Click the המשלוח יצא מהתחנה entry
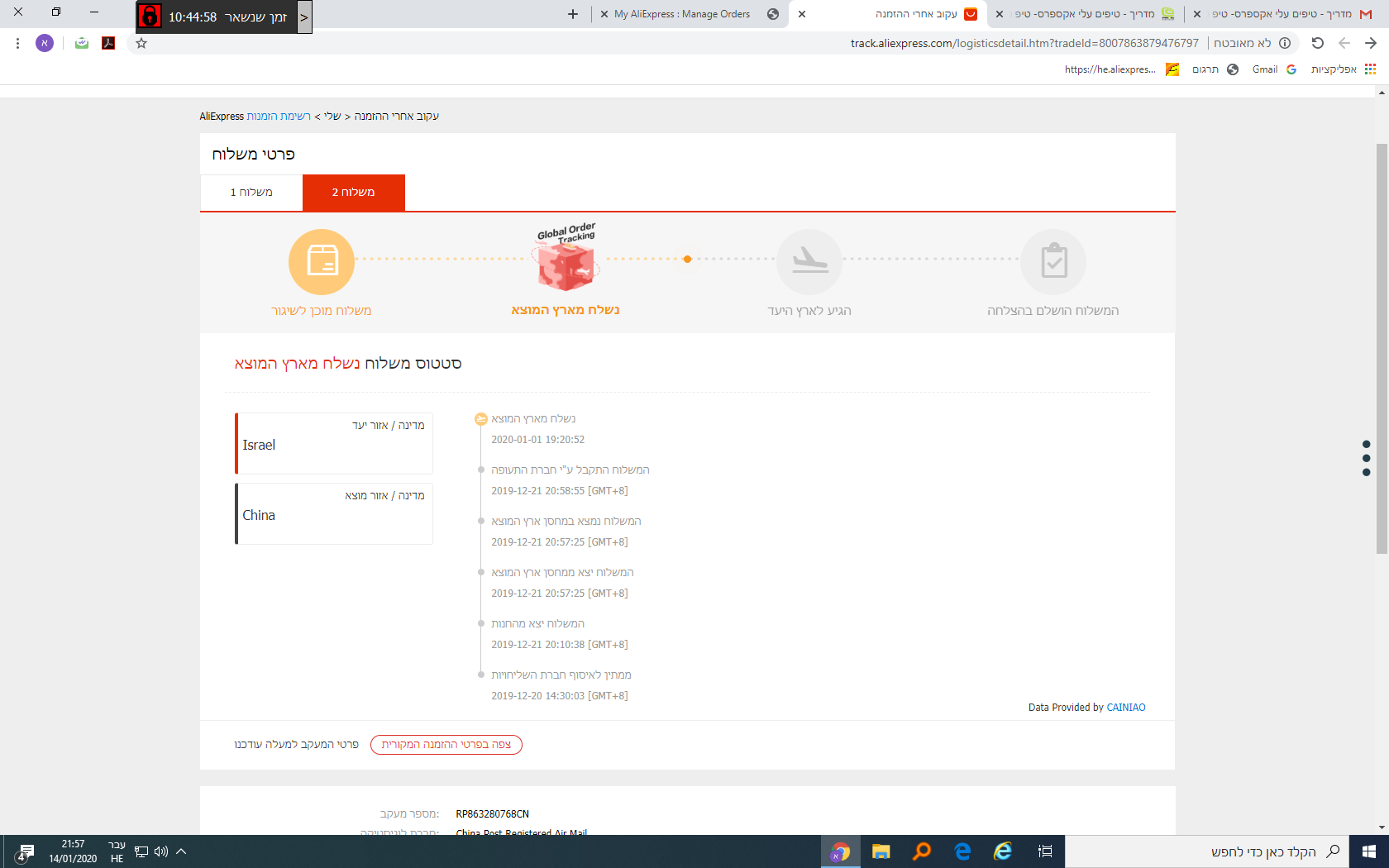Screen dimensions: 1389x868 click(537, 624)
